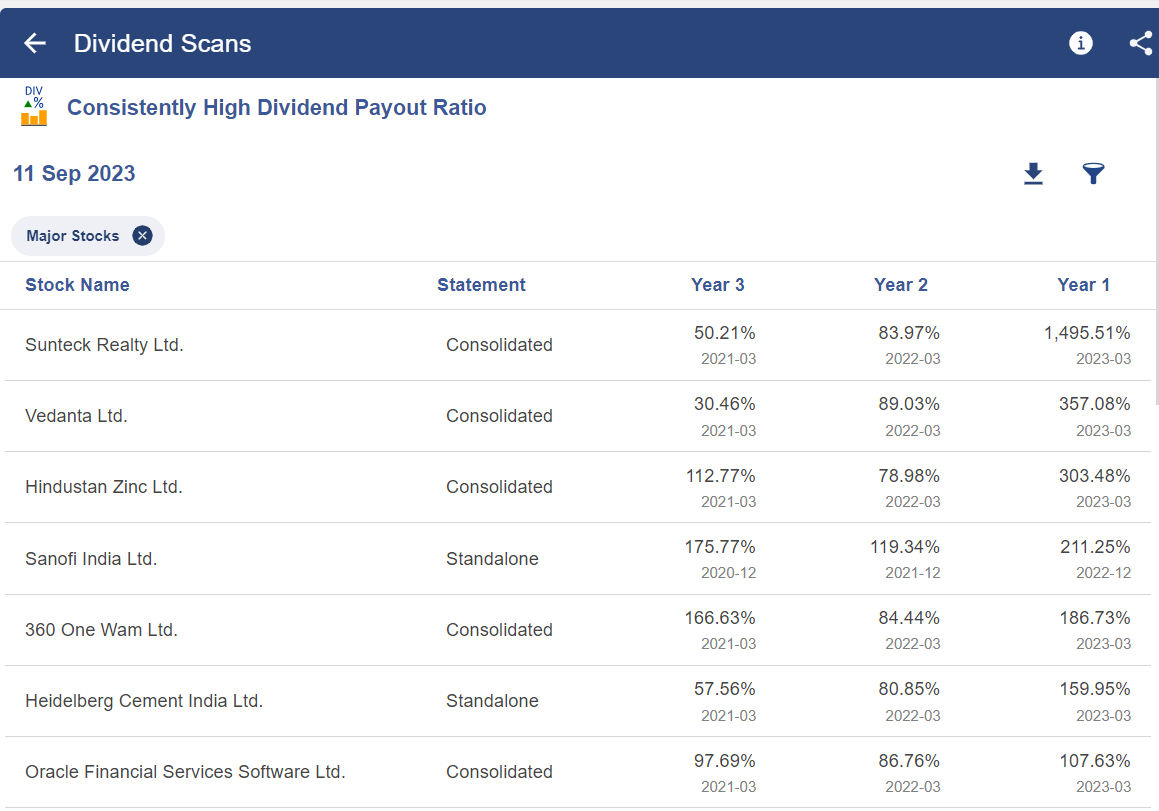Screen dimensions: 1159x811
Task: Click Oracle Financial's 107.63% Year 1 value
Action: tap(1095, 761)
